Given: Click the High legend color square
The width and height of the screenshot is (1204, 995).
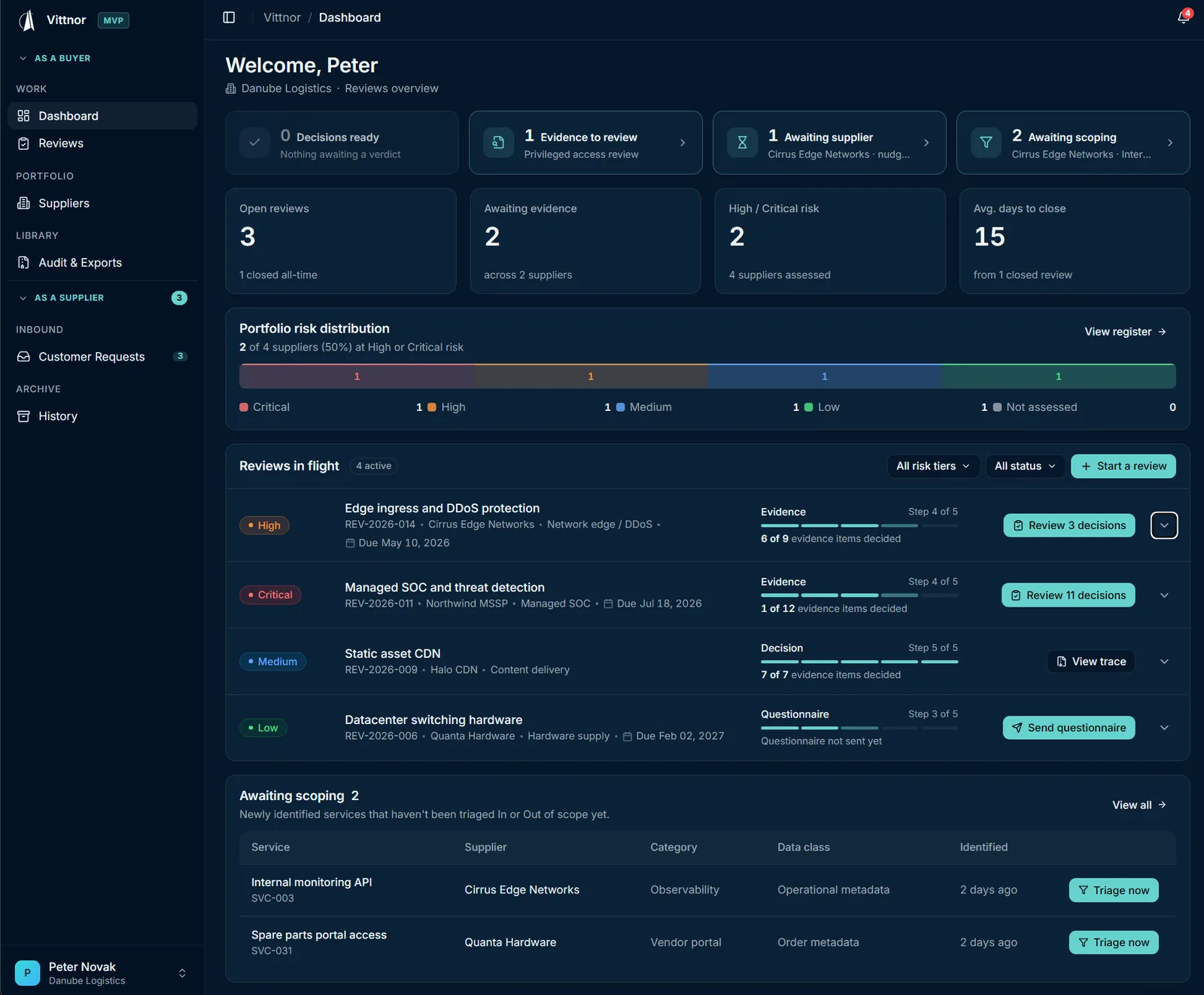Looking at the screenshot, I should click(x=432, y=407).
